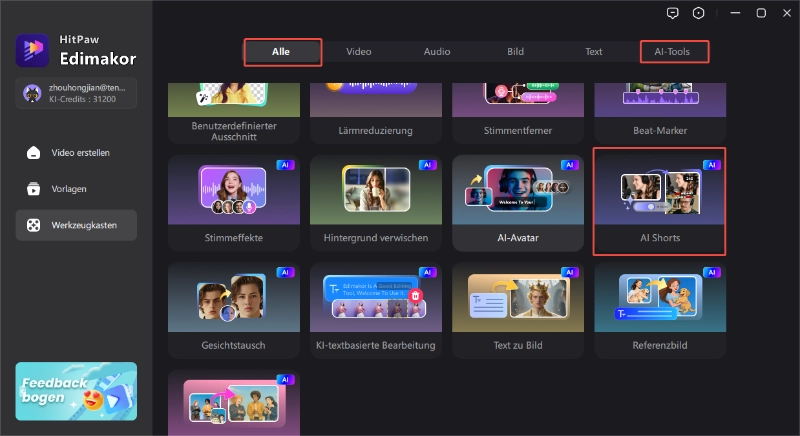
Task: Open the Referenzbild tool thumbnail
Action: click(x=660, y=297)
